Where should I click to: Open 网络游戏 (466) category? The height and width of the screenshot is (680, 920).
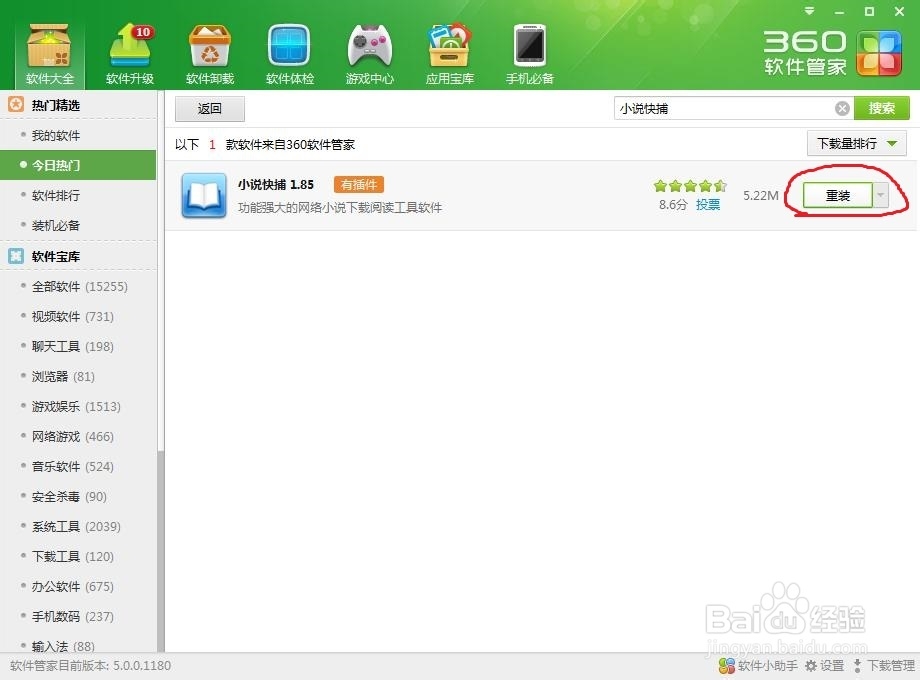click(73, 437)
